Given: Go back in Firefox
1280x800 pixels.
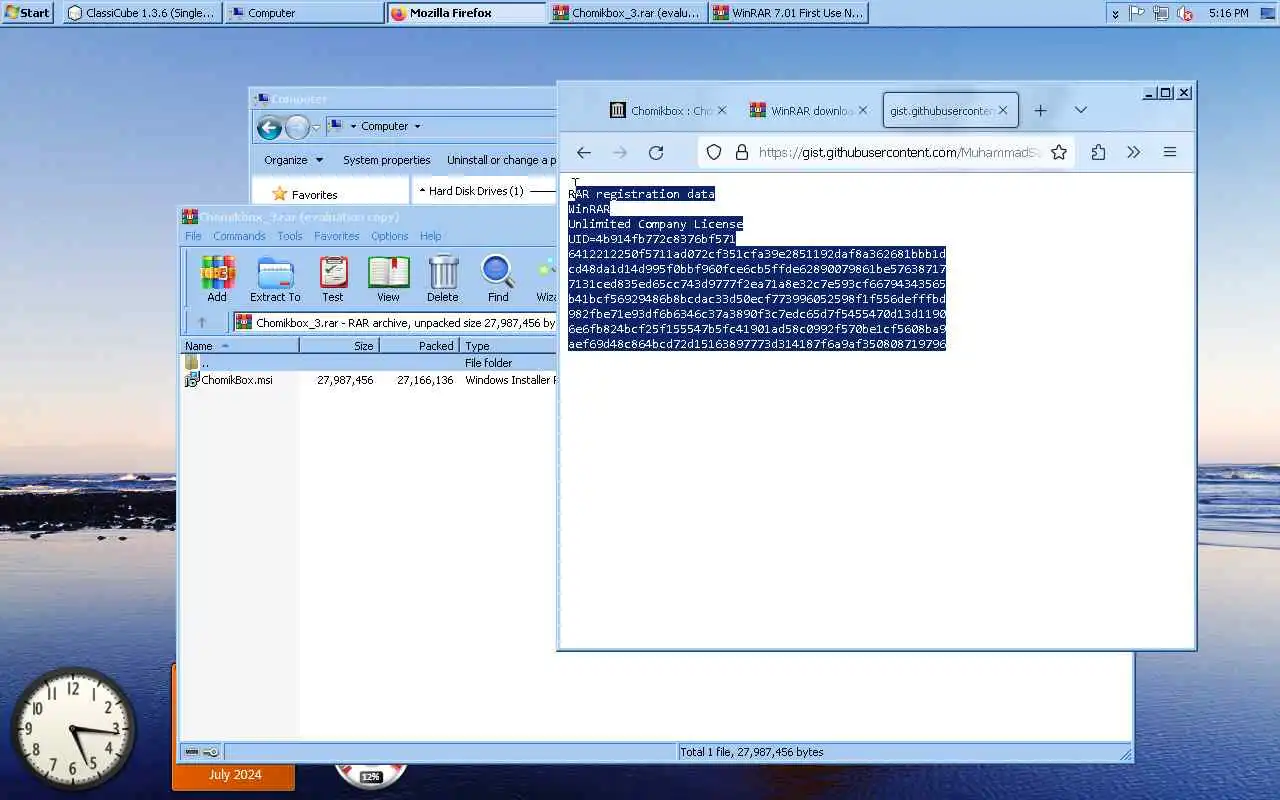Looking at the screenshot, I should (584, 152).
